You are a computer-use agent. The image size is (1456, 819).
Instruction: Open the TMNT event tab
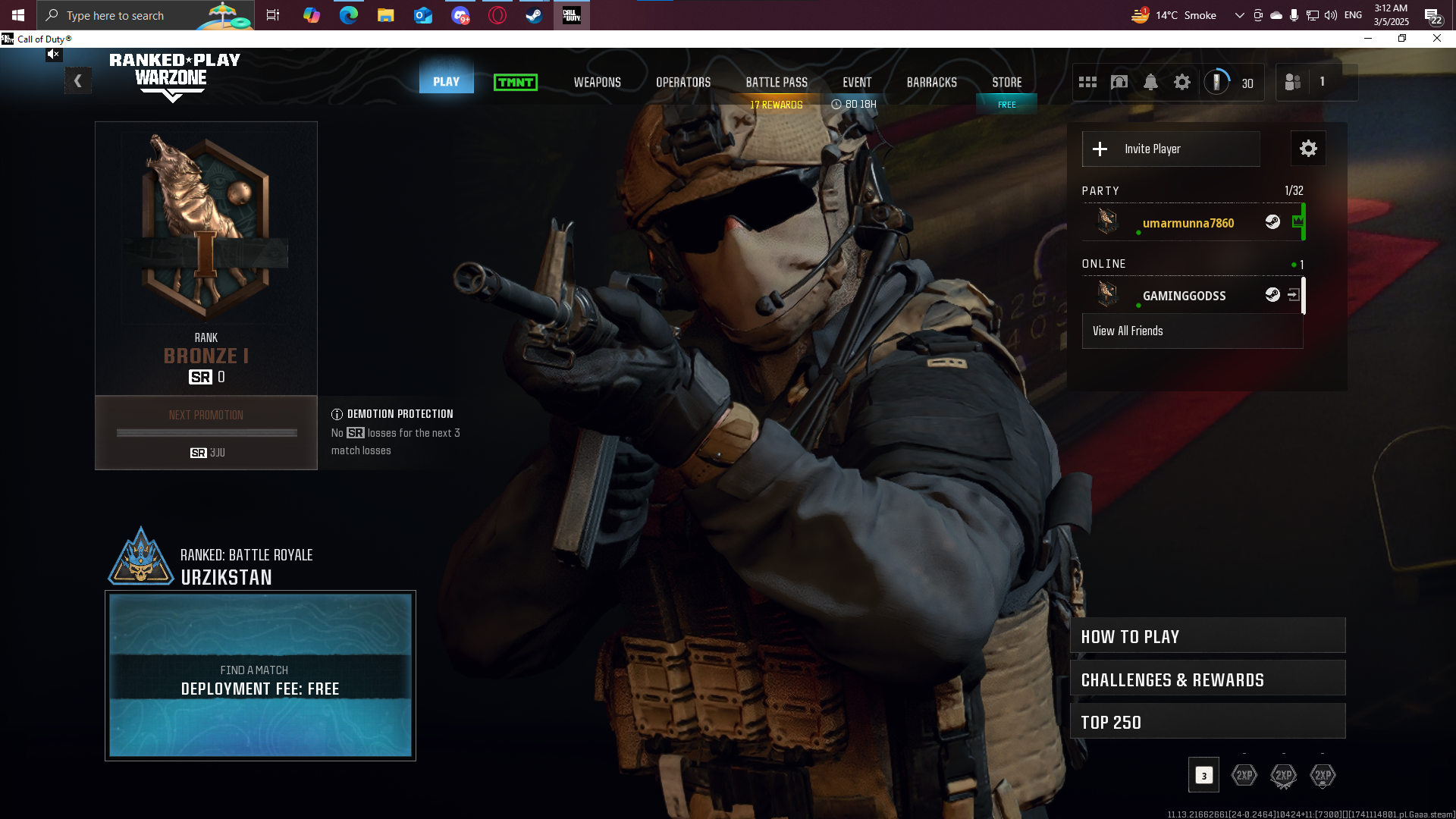(x=516, y=82)
